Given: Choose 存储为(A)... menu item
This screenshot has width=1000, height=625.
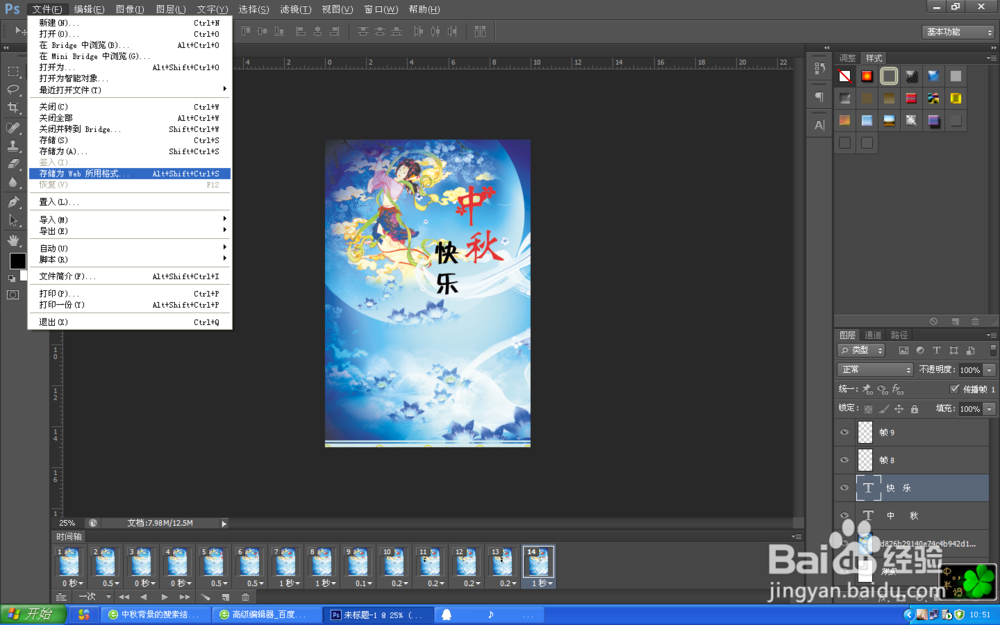Looking at the screenshot, I should pos(129,151).
